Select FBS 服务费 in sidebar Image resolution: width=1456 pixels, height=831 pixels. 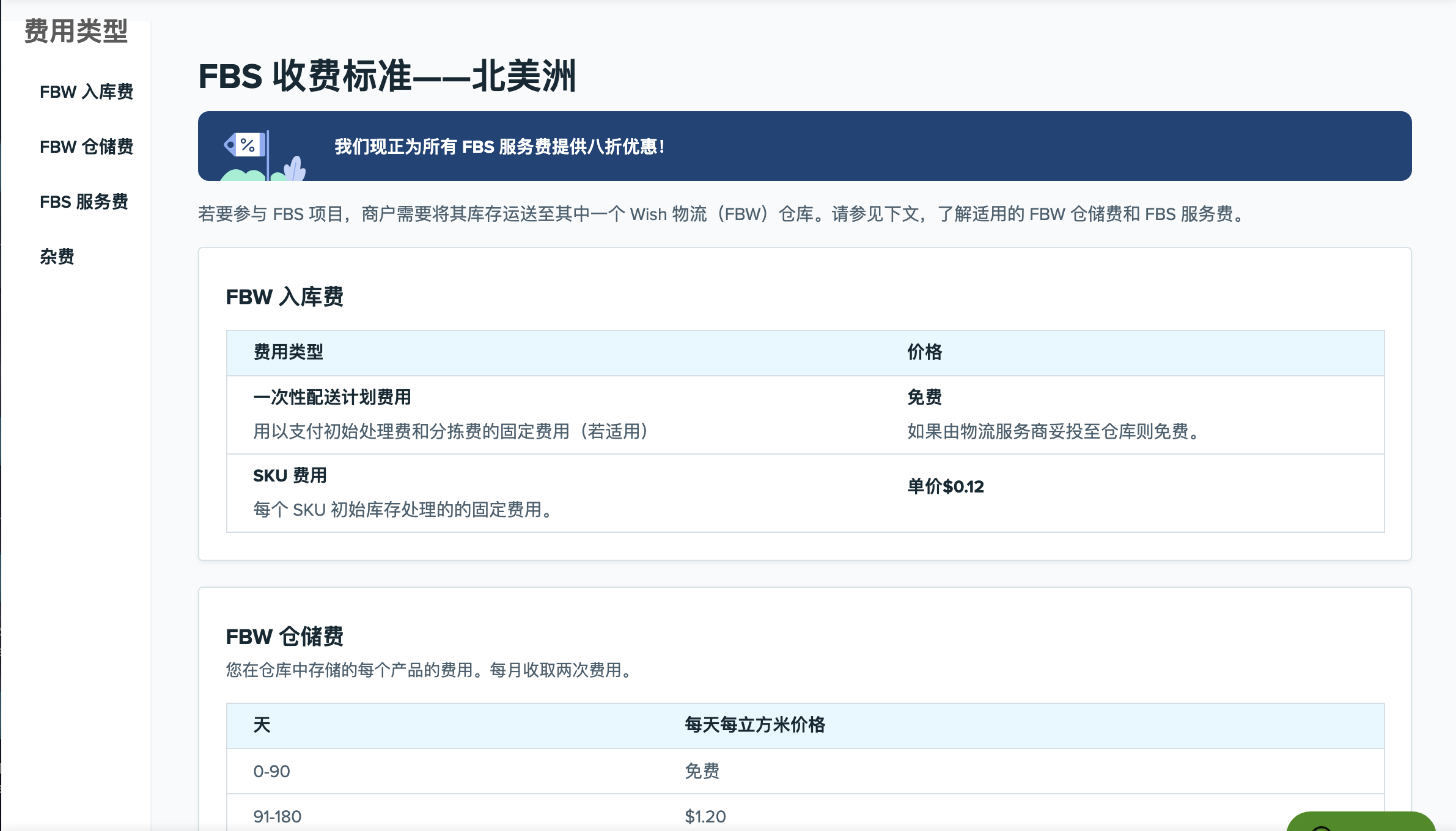[x=84, y=202]
